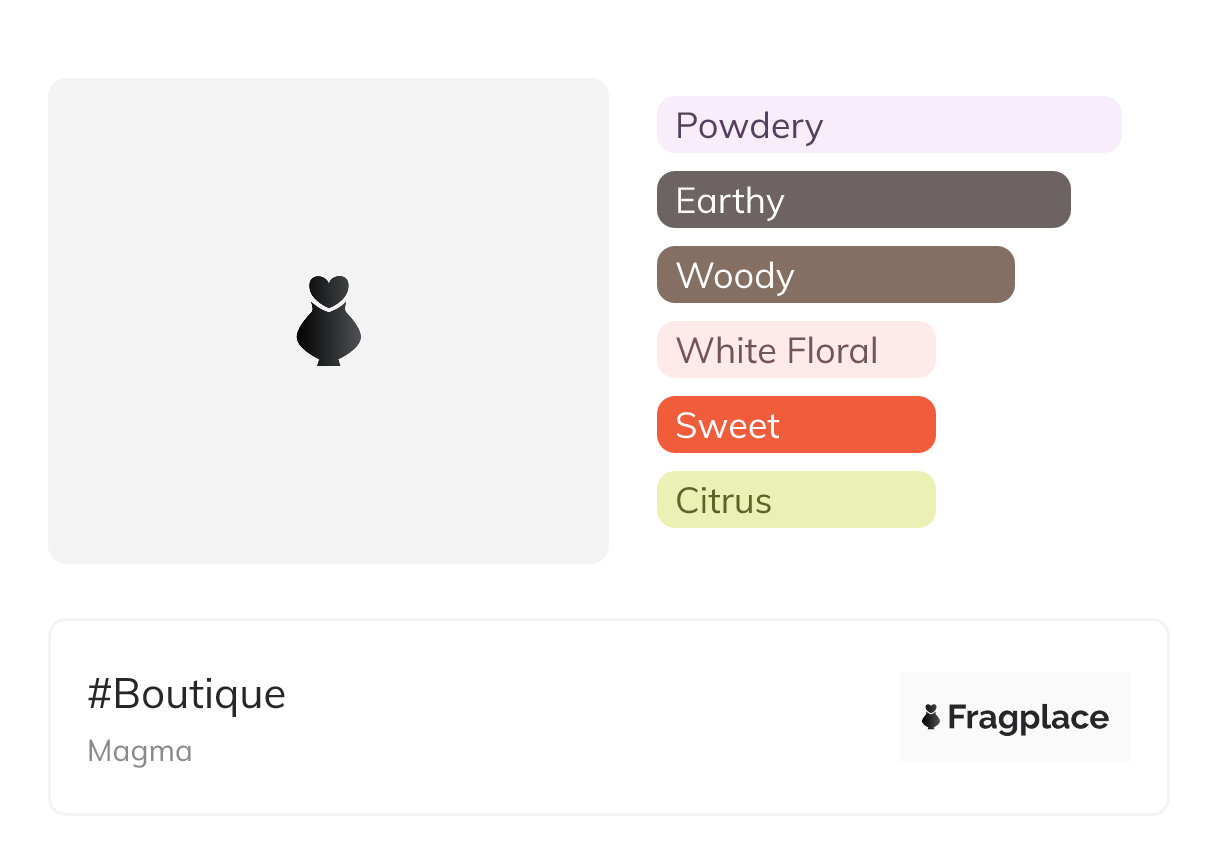Image resolution: width=1218 pixels, height=864 pixels.
Task: Open the #Boutique fragrance title
Action: click(x=187, y=694)
